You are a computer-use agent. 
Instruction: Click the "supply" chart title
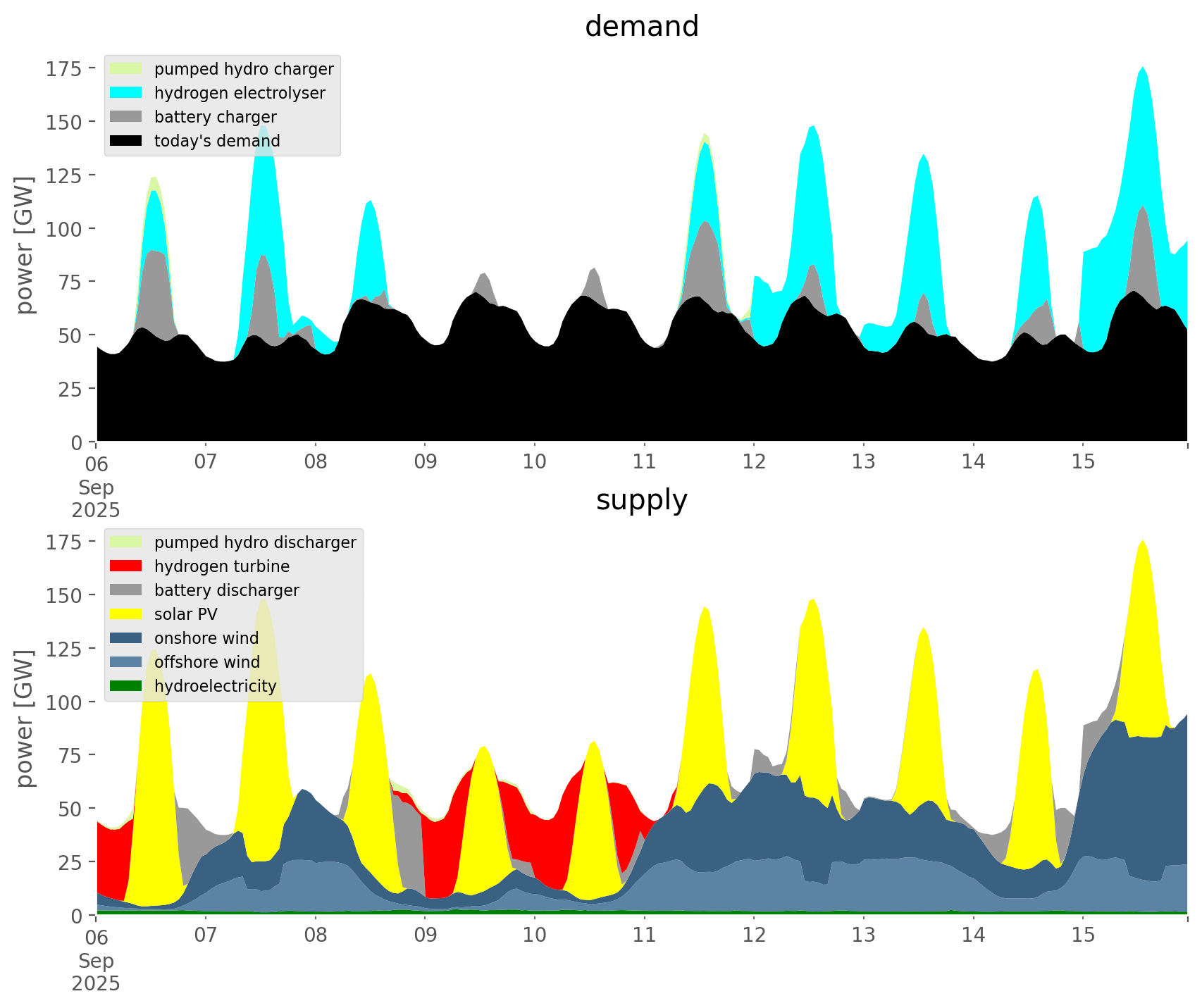[641, 500]
